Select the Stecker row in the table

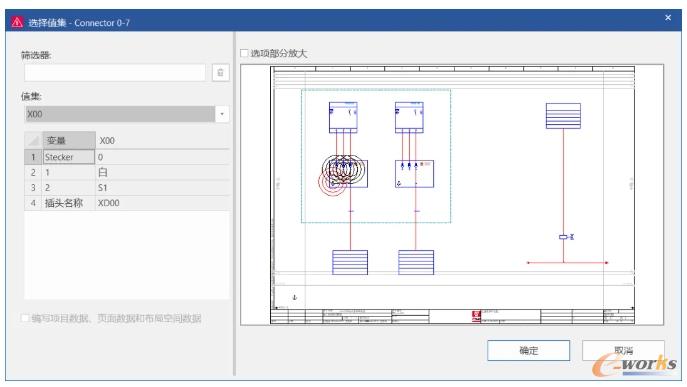click(x=127, y=157)
